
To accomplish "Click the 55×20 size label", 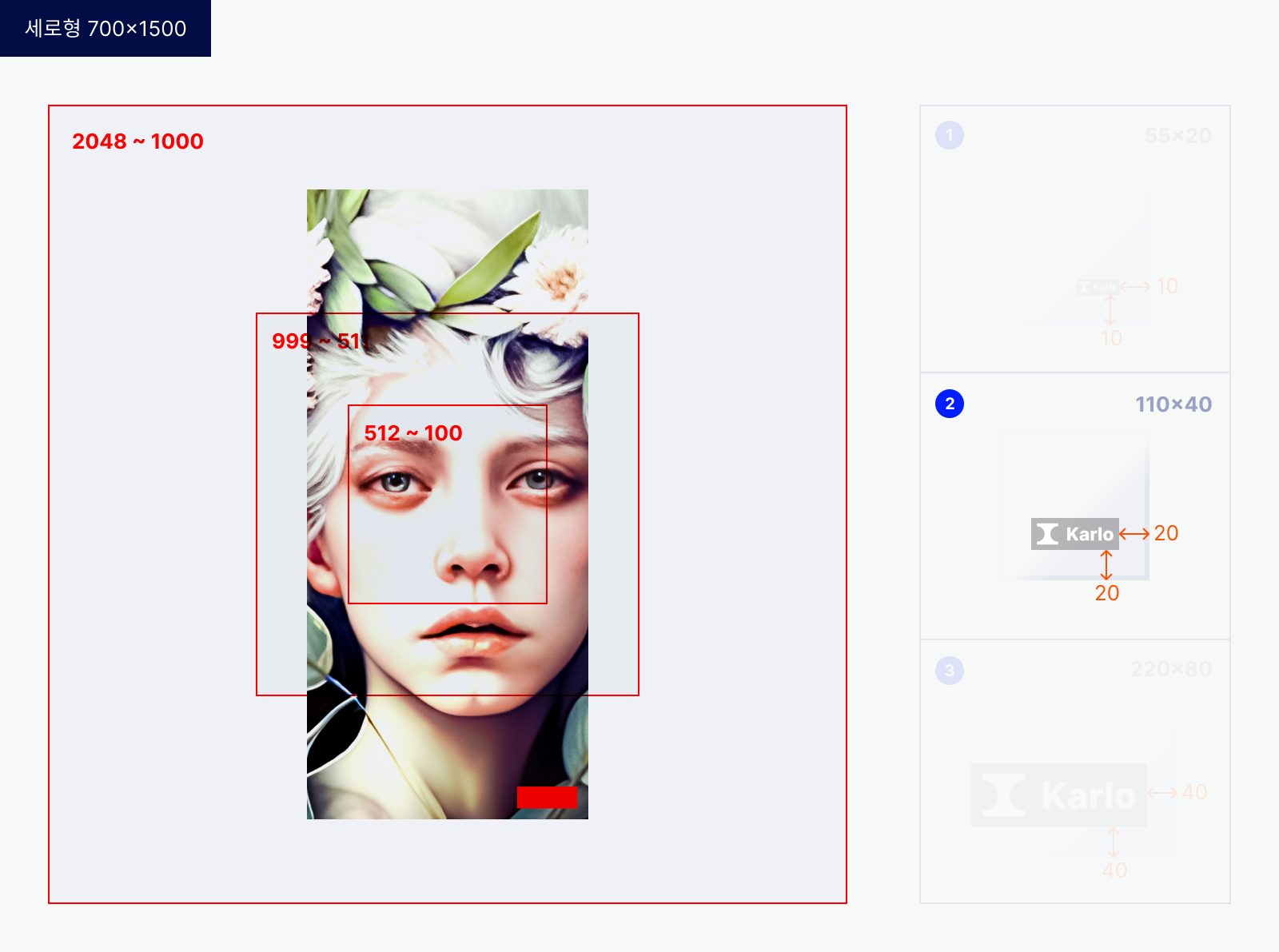I will (x=1178, y=136).
